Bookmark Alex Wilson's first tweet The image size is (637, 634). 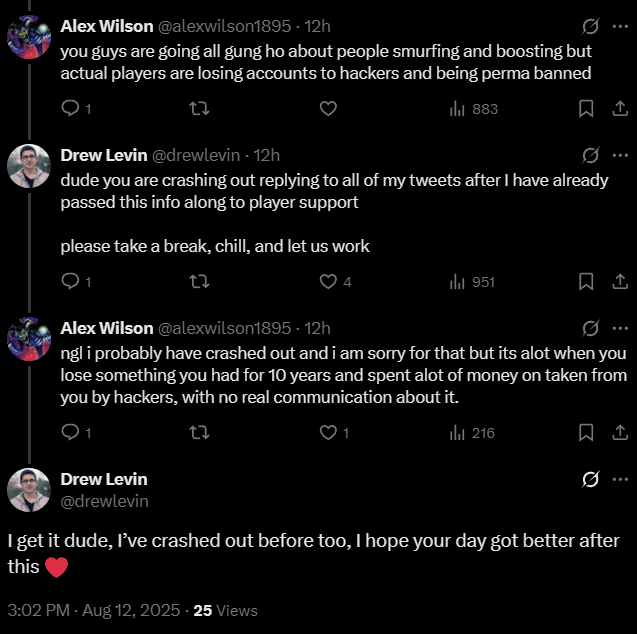[587, 109]
